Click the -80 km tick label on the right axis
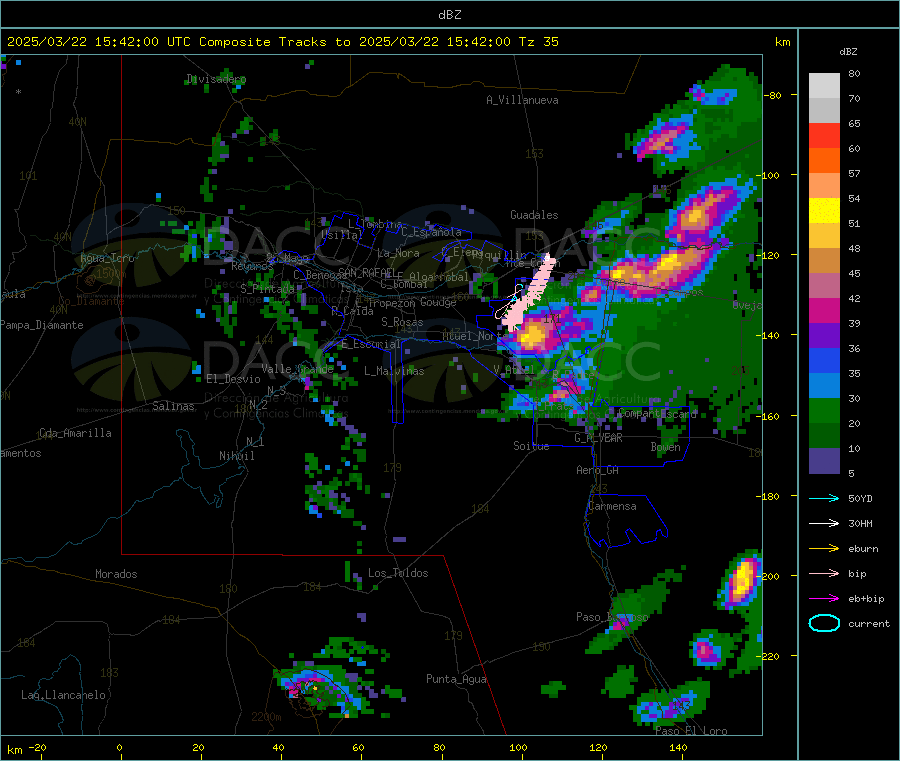Viewport: 900px width, 761px height. (x=773, y=95)
